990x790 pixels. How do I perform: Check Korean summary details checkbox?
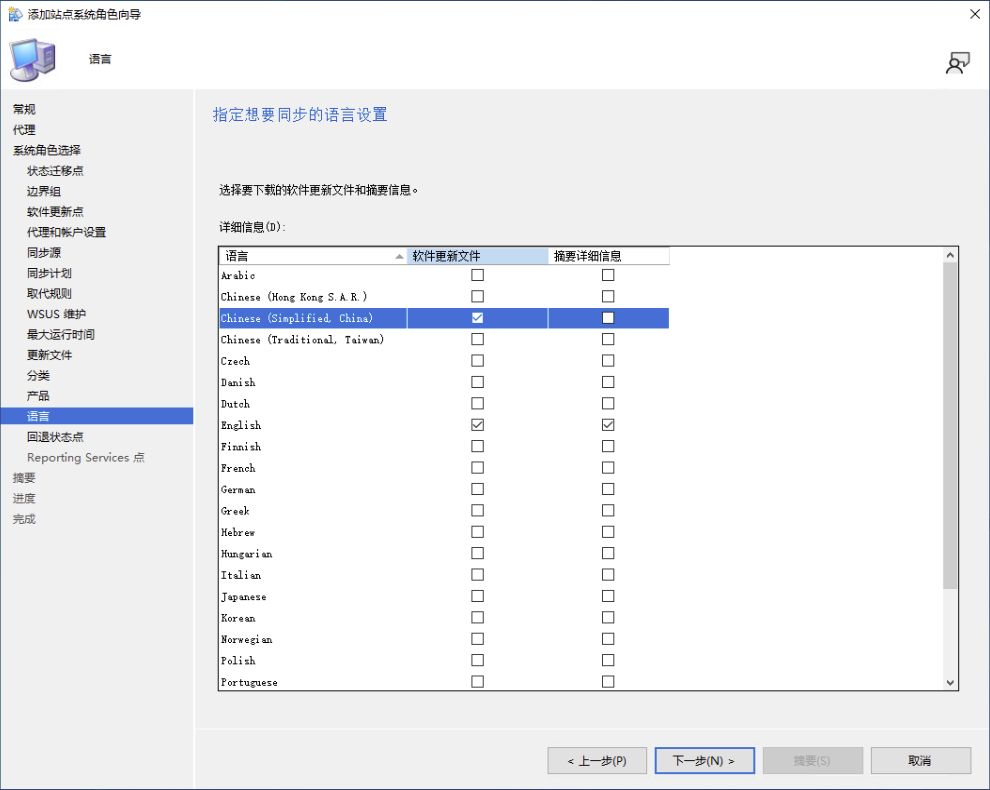click(608, 618)
